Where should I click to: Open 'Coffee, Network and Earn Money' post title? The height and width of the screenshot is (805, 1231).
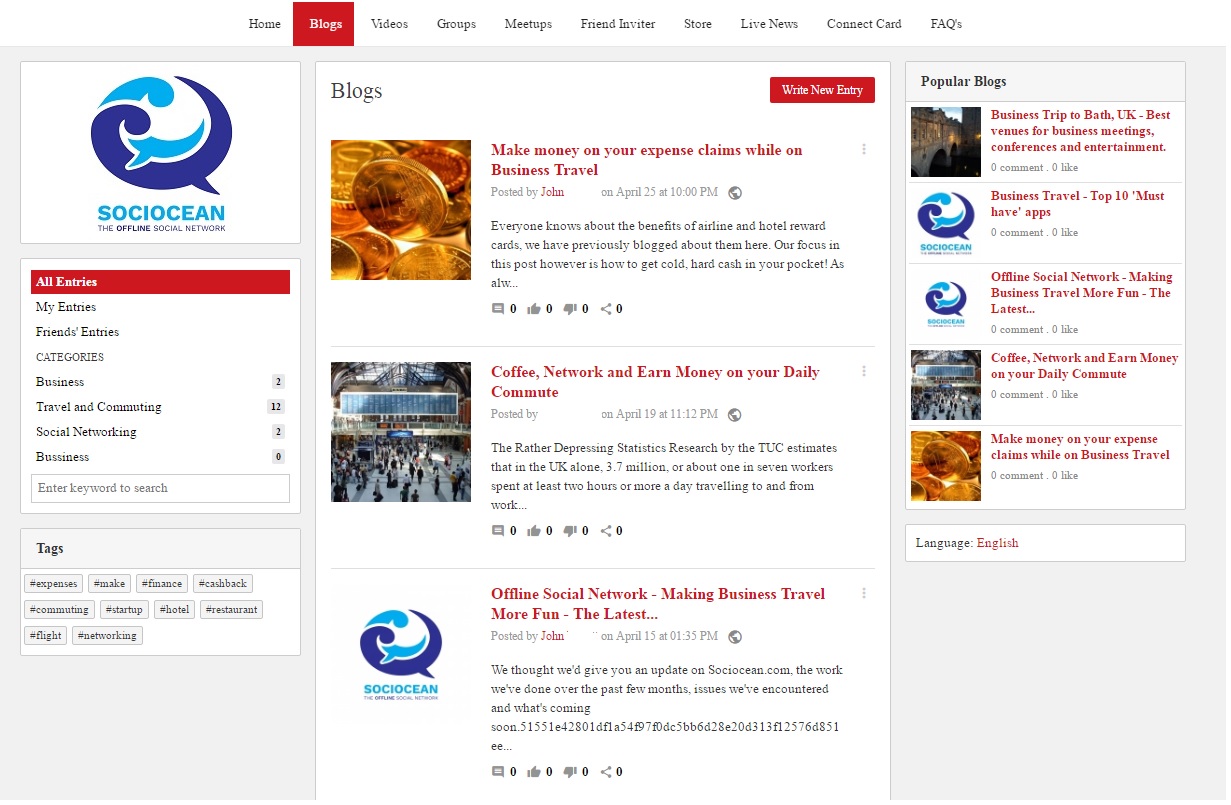655,382
